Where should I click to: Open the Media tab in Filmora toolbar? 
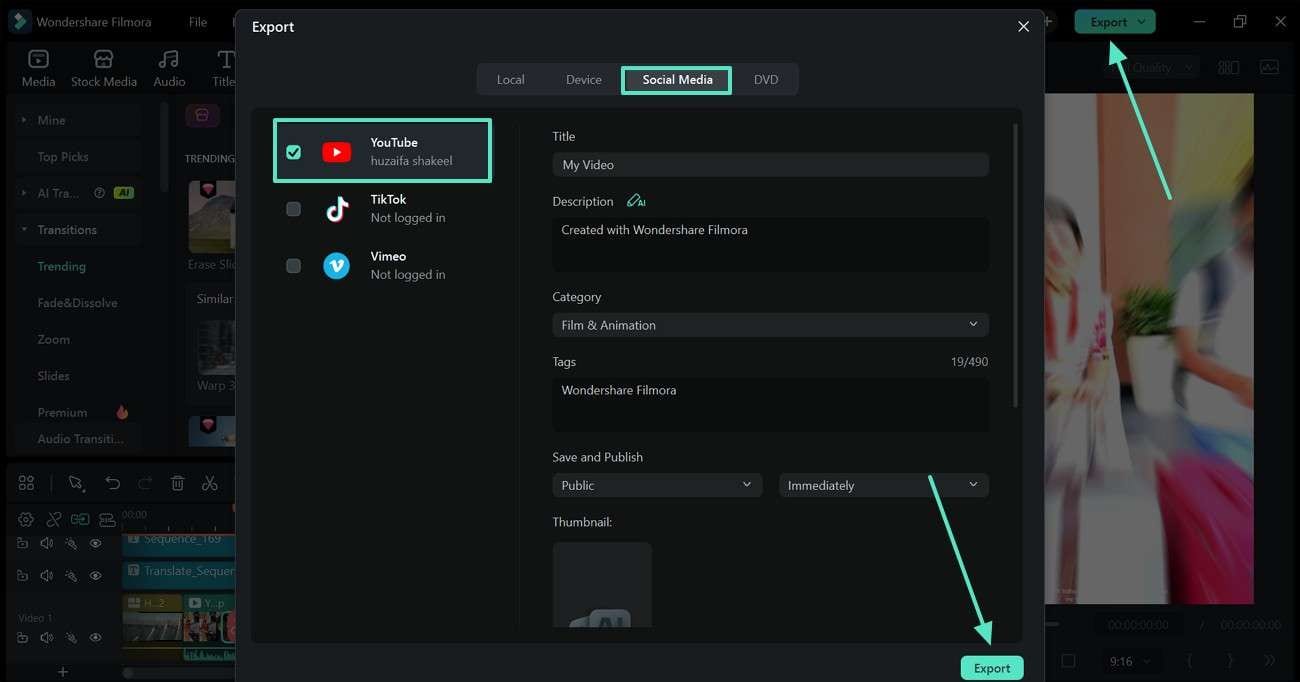[38, 69]
